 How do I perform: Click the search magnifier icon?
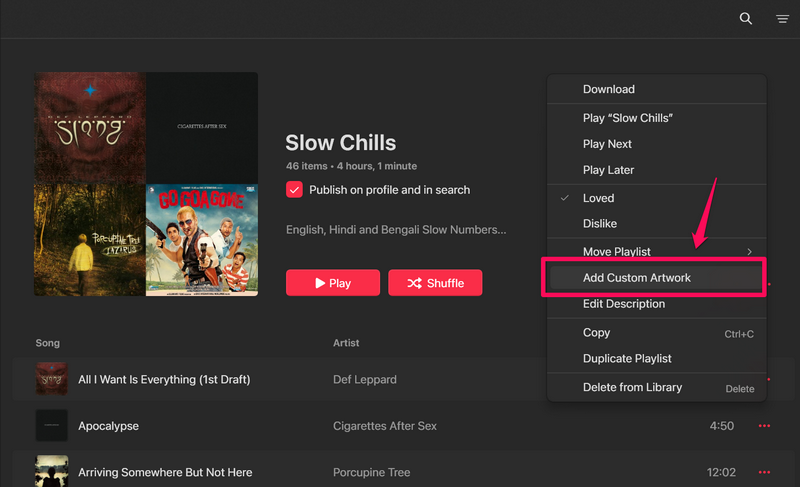tap(745, 18)
